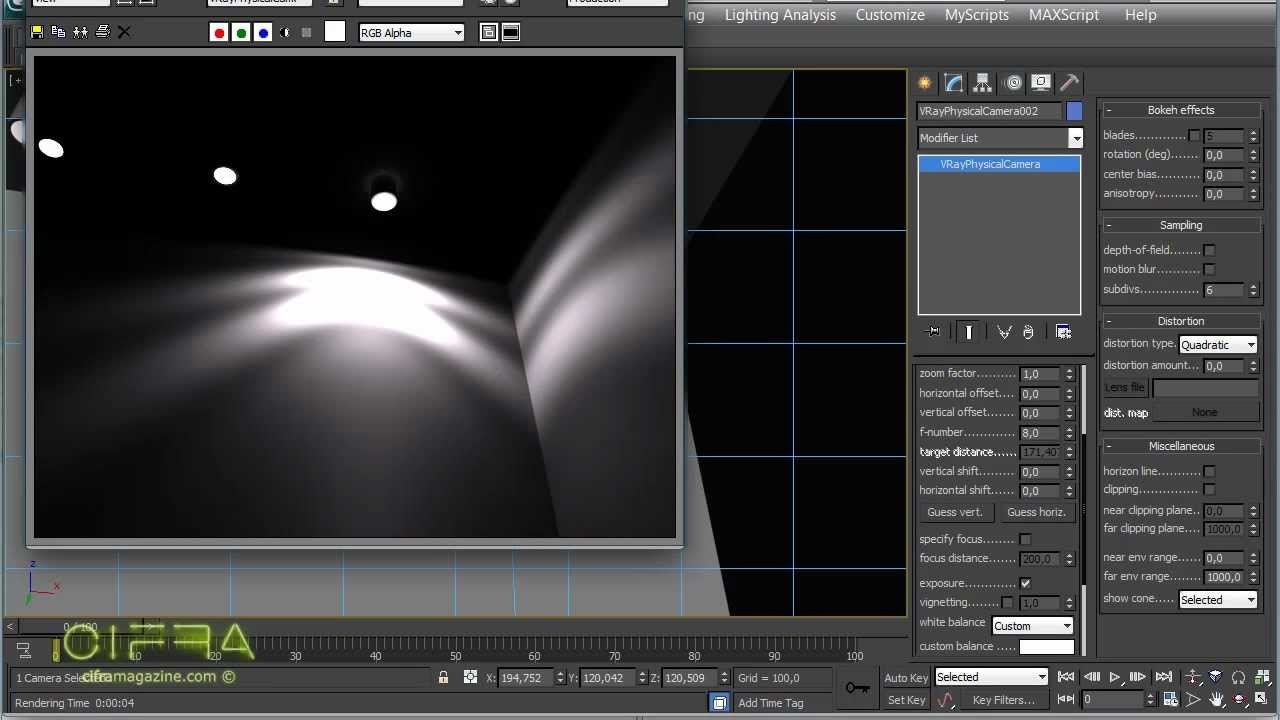
Task: Open key mode Selected dropdown beside Auto Key
Action: point(991,678)
